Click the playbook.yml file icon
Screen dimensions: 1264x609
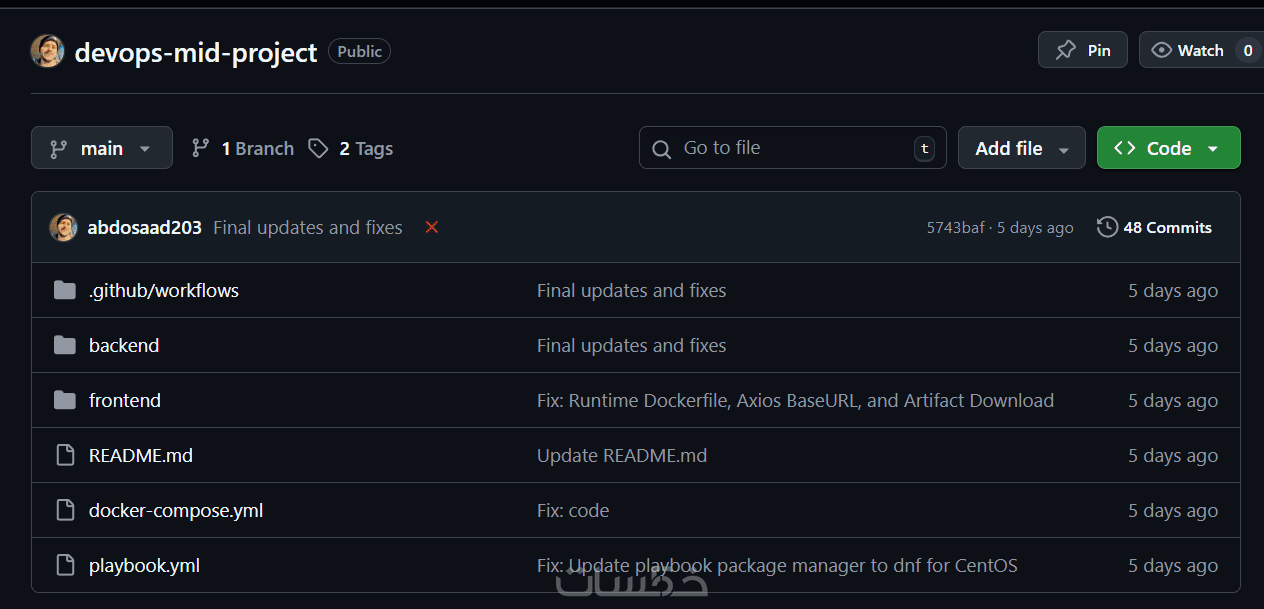click(65, 565)
